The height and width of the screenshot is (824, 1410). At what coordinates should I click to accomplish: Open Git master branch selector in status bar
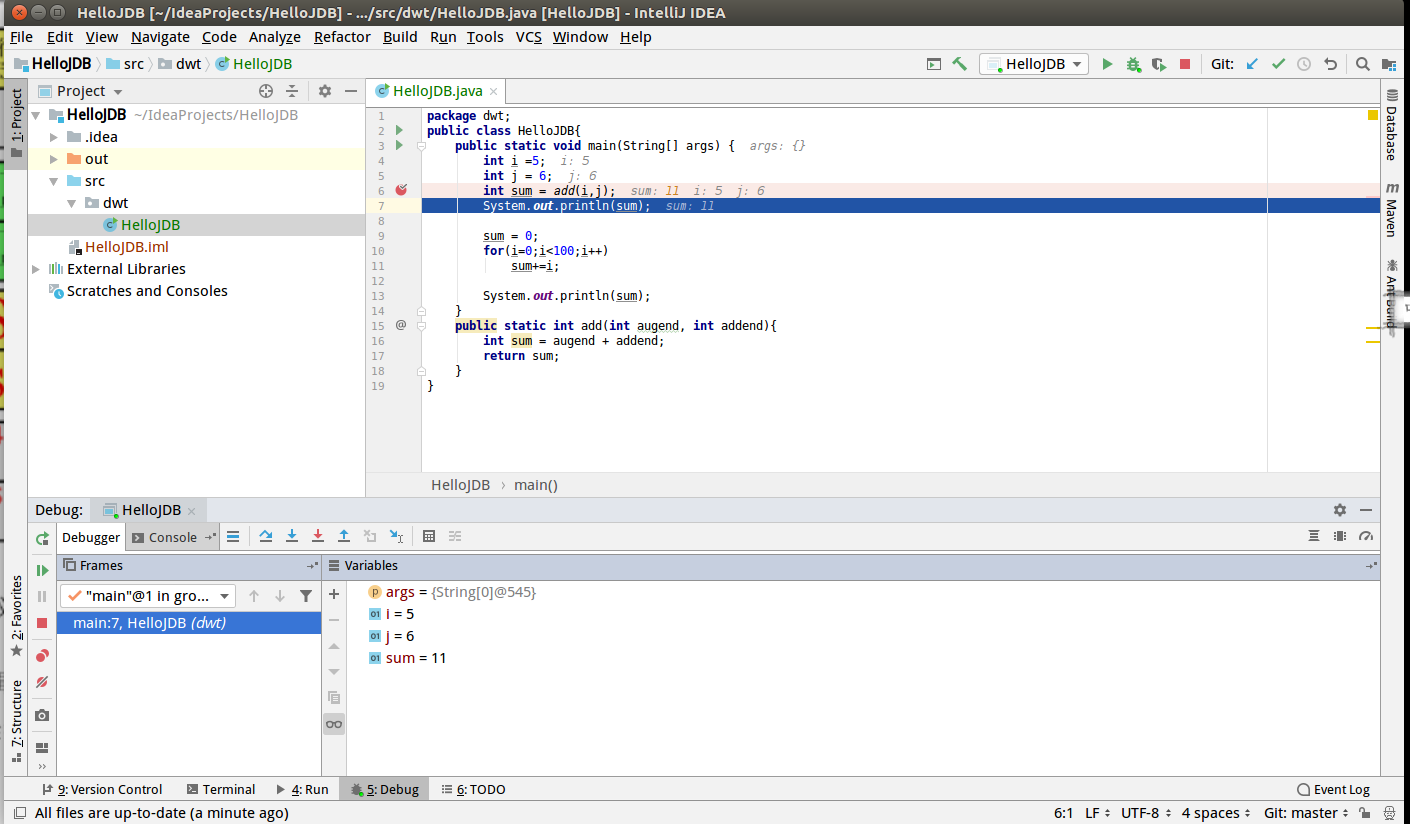click(x=1307, y=813)
